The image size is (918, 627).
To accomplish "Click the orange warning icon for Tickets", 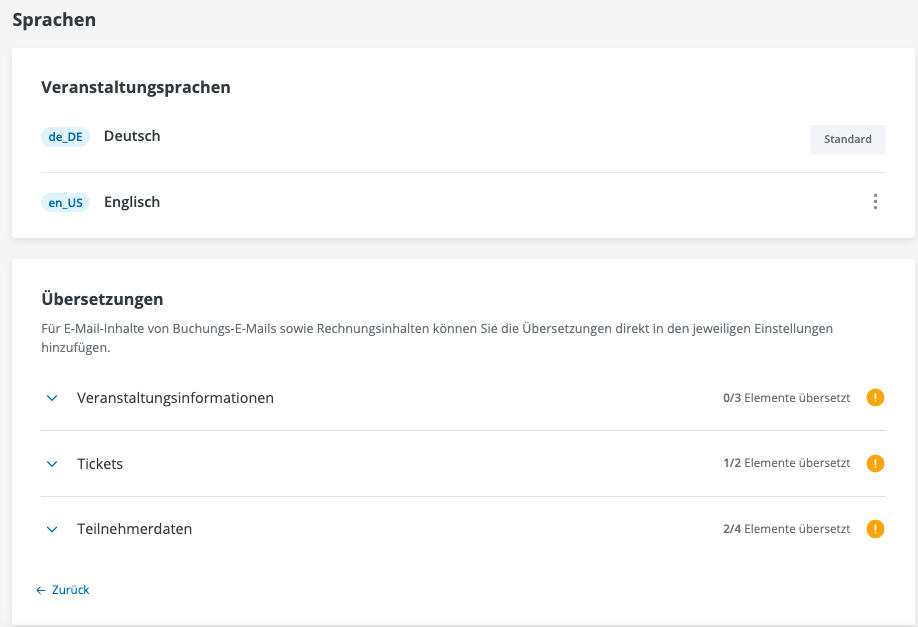I will tap(876, 464).
